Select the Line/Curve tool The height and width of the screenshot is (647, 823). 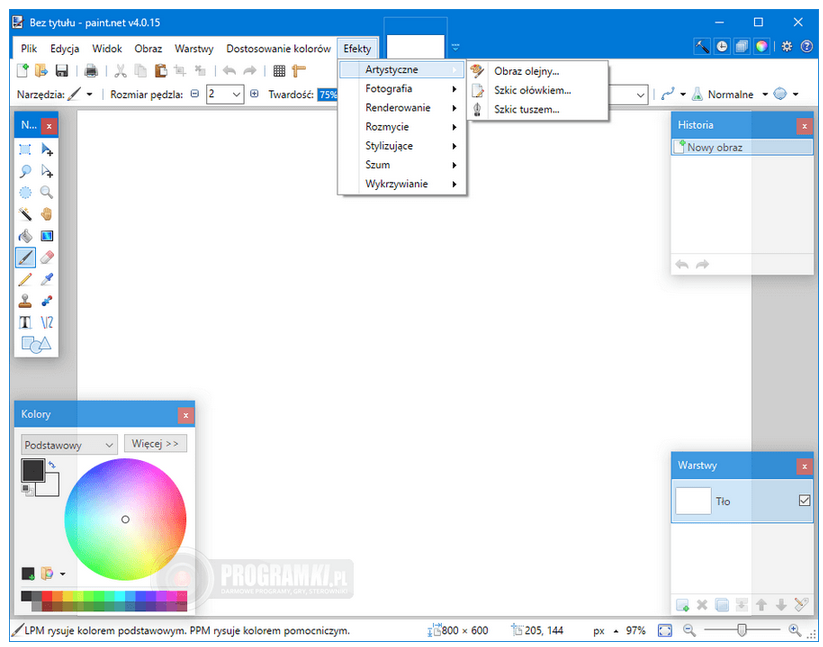click(x=47, y=322)
